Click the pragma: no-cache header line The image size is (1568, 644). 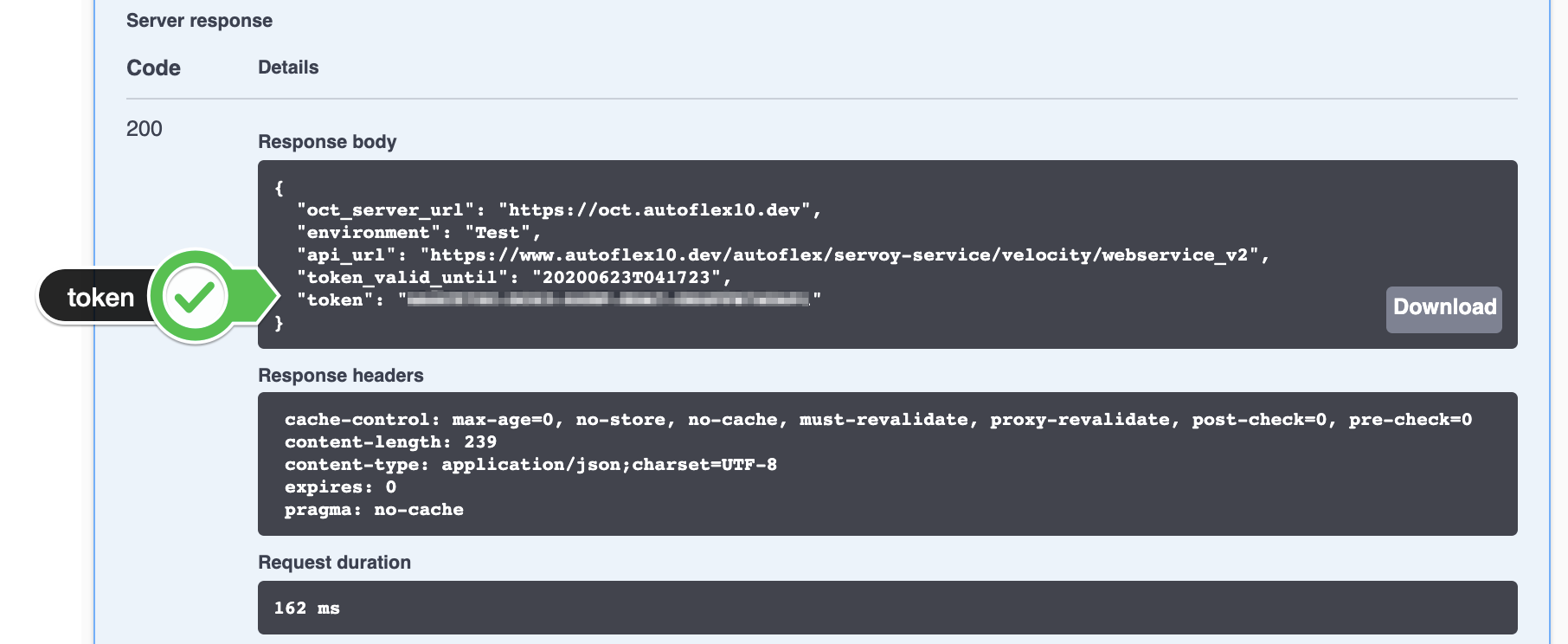pyautogui.click(x=374, y=509)
